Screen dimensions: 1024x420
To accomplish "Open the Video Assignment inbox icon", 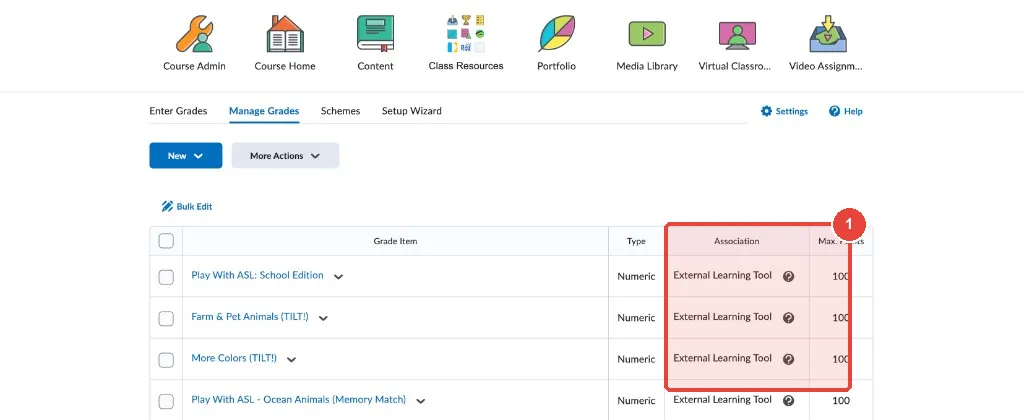I will tap(827, 34).
